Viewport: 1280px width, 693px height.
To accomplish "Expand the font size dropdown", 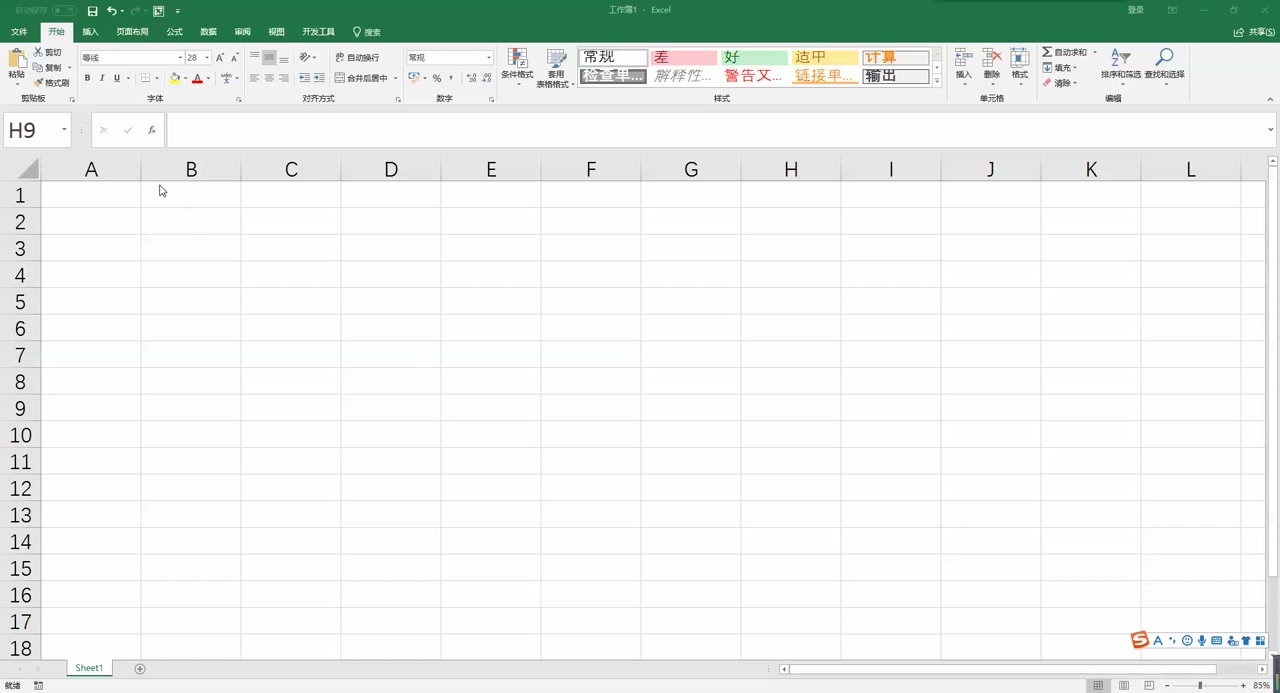I will pos(207,58).
